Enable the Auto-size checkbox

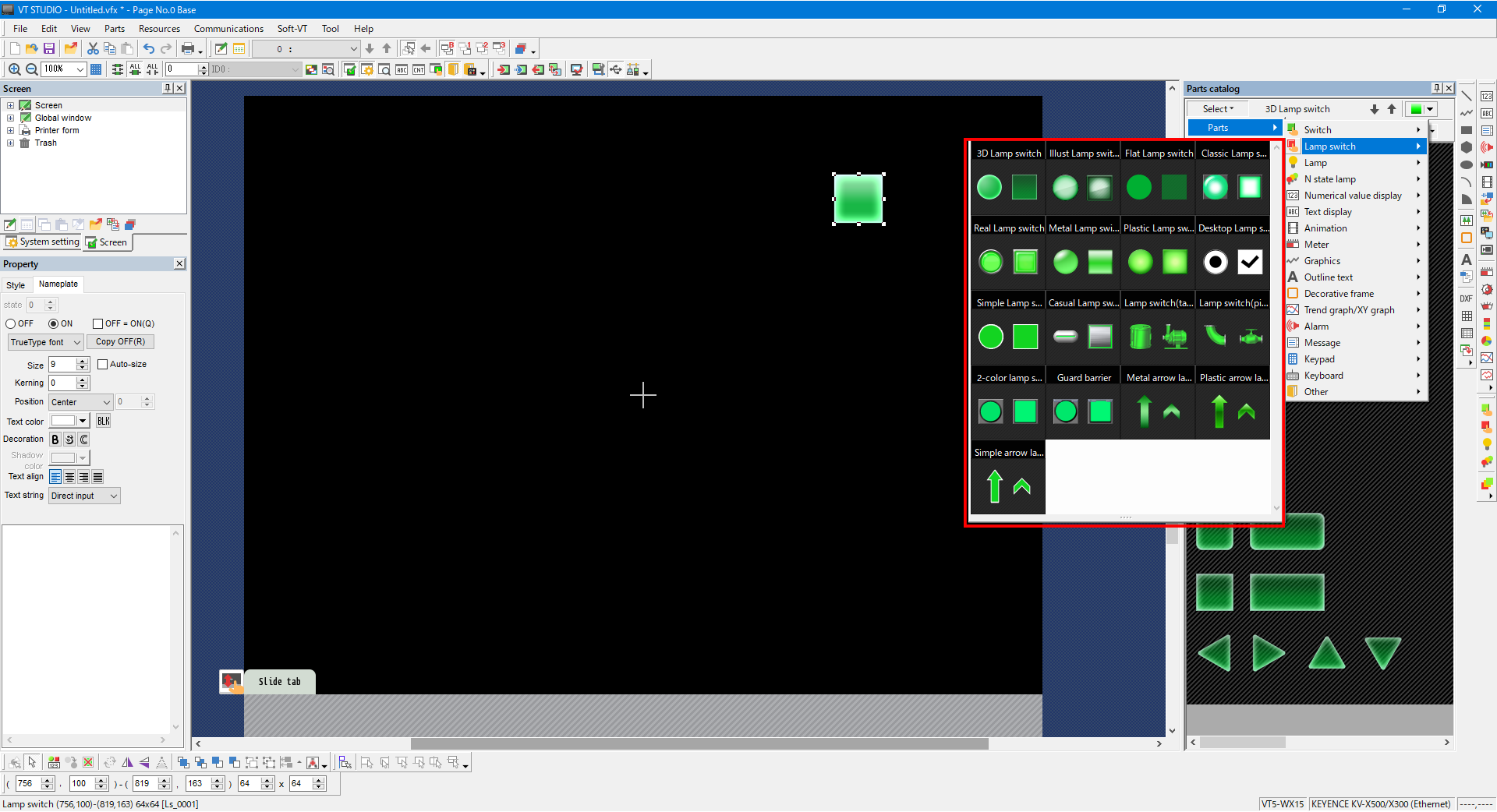click(102, 365)
